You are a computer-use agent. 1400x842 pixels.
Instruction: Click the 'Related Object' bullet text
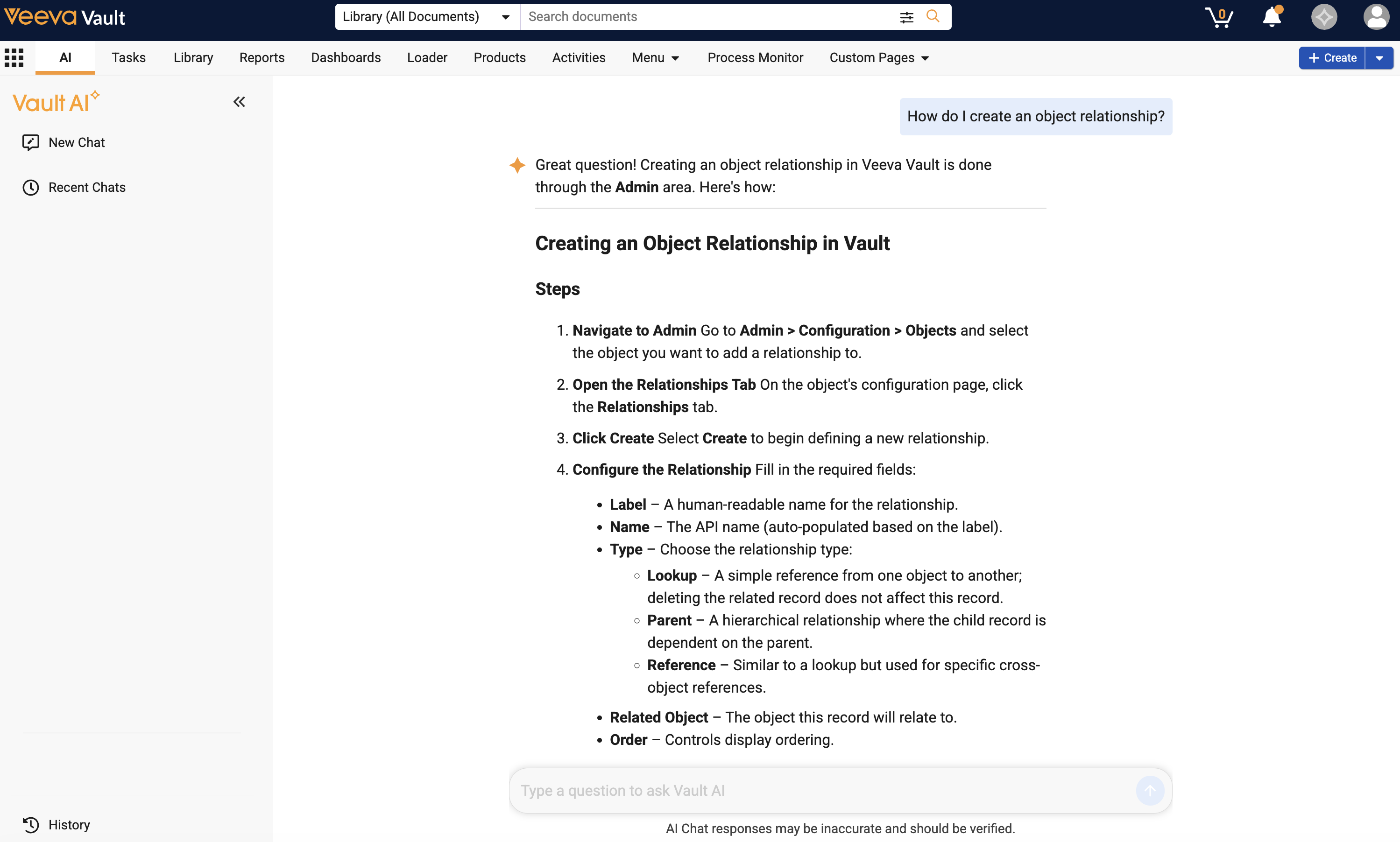[x=659, y=717]
